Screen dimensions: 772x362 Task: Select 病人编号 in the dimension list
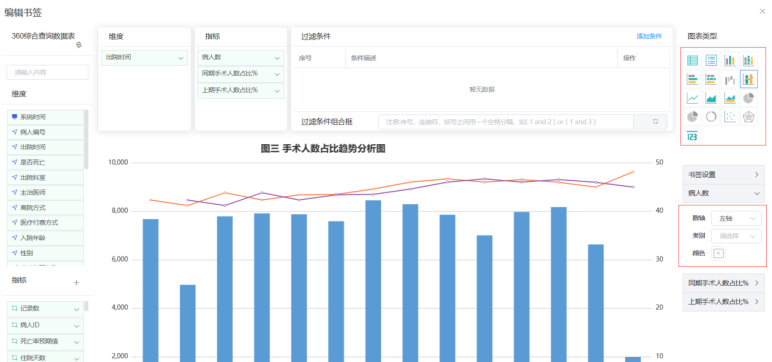point(45,132)
